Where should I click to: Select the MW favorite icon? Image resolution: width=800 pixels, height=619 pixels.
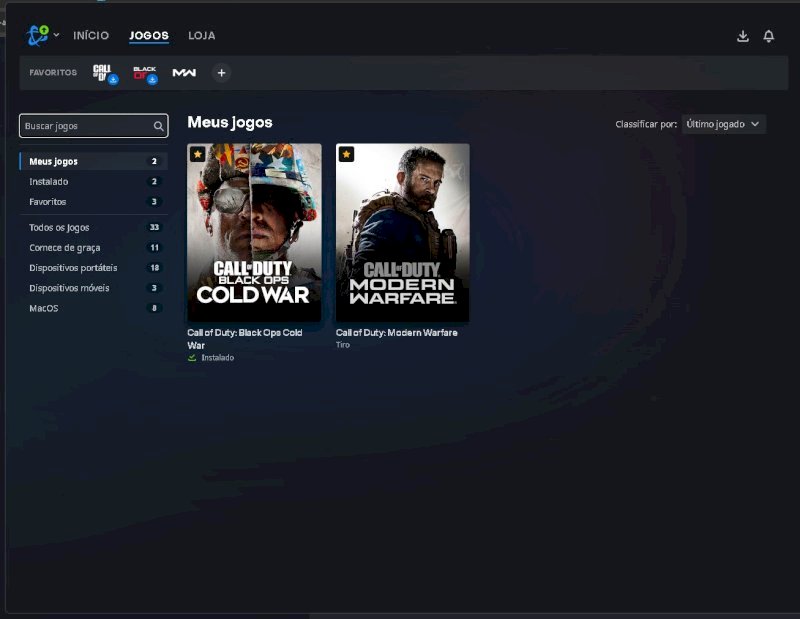(183, 72)
